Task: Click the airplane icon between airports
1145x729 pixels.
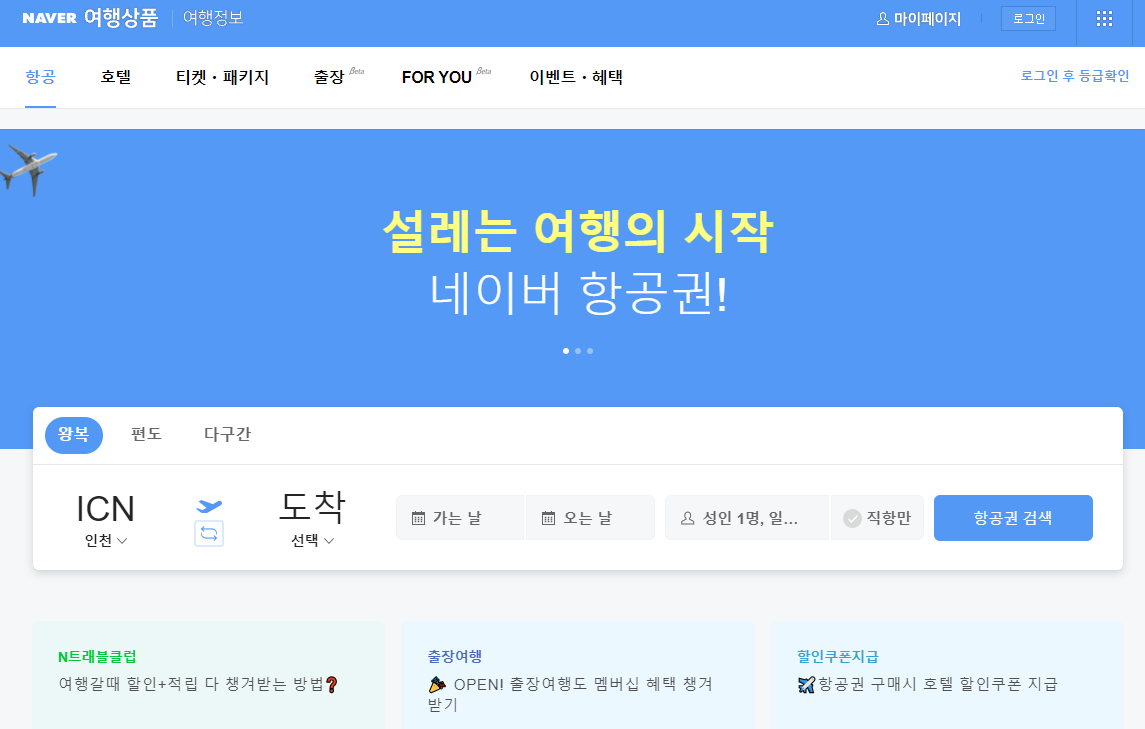Action: pyautogui.click(x=209, y=505)
